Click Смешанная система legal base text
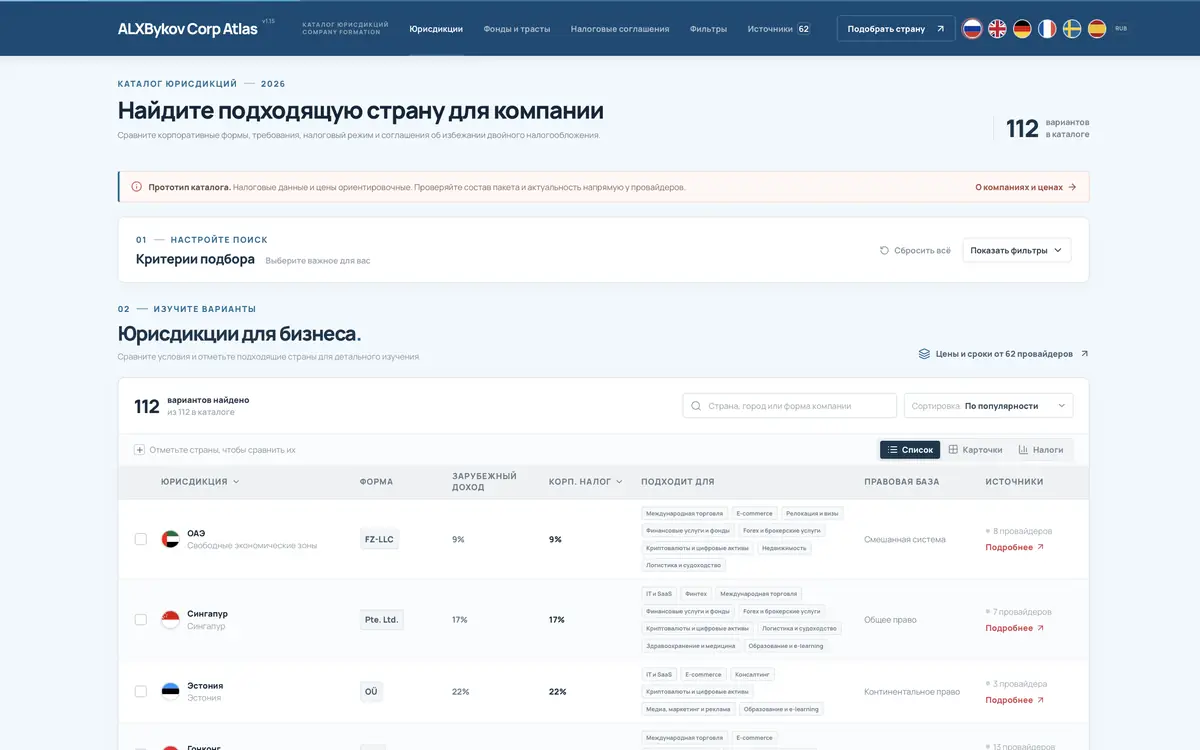This screenshot has width=1200, height=750. pyautogui.click(x=905, y=539)
